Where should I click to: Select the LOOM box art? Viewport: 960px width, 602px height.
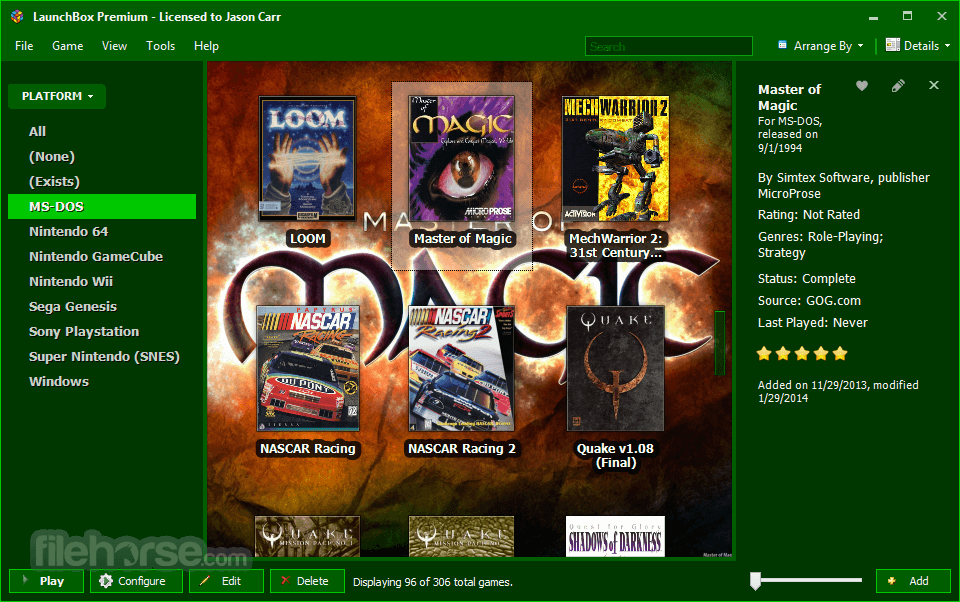(307, 158)
